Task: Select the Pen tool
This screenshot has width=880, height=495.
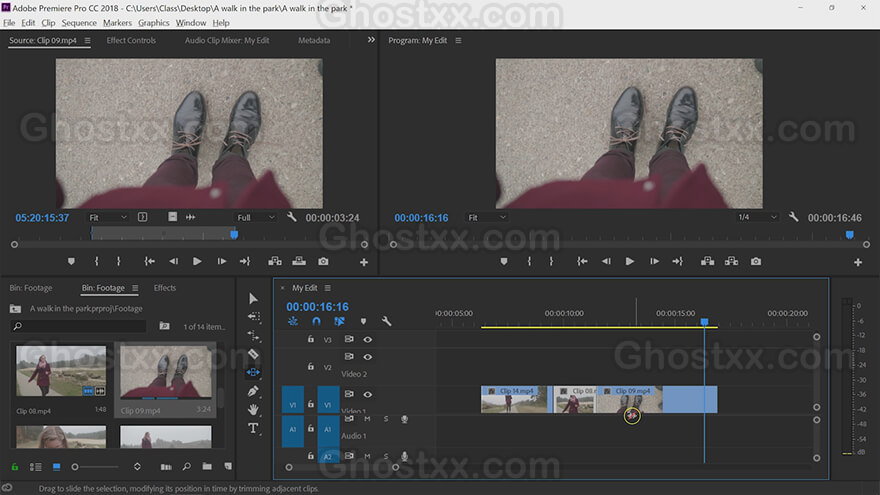Action: click(253, 391)
